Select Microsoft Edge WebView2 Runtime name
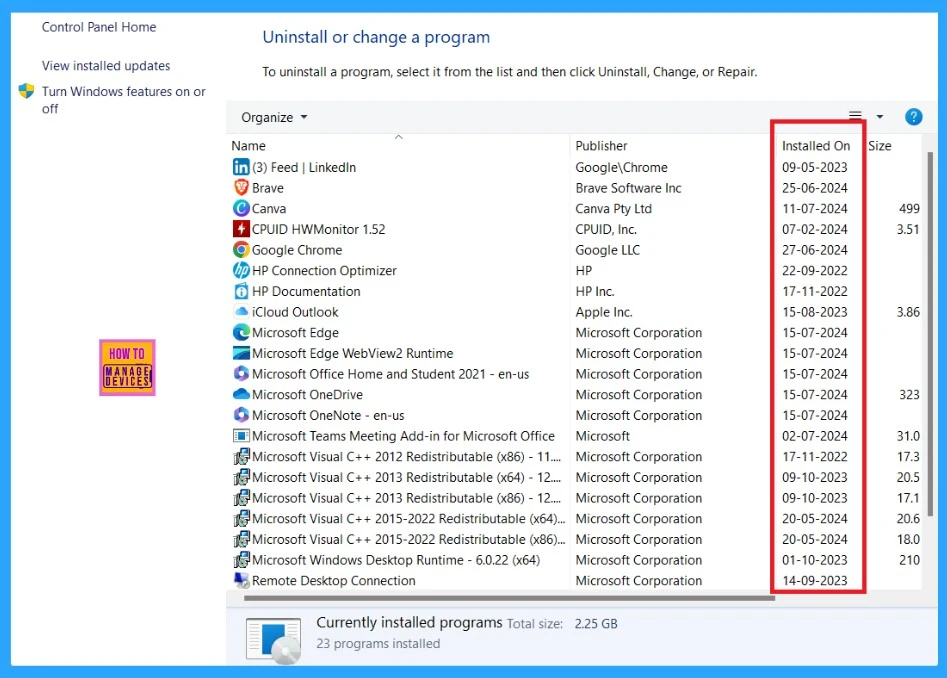This screenshot has width=947, height=678. coord(352,353)
